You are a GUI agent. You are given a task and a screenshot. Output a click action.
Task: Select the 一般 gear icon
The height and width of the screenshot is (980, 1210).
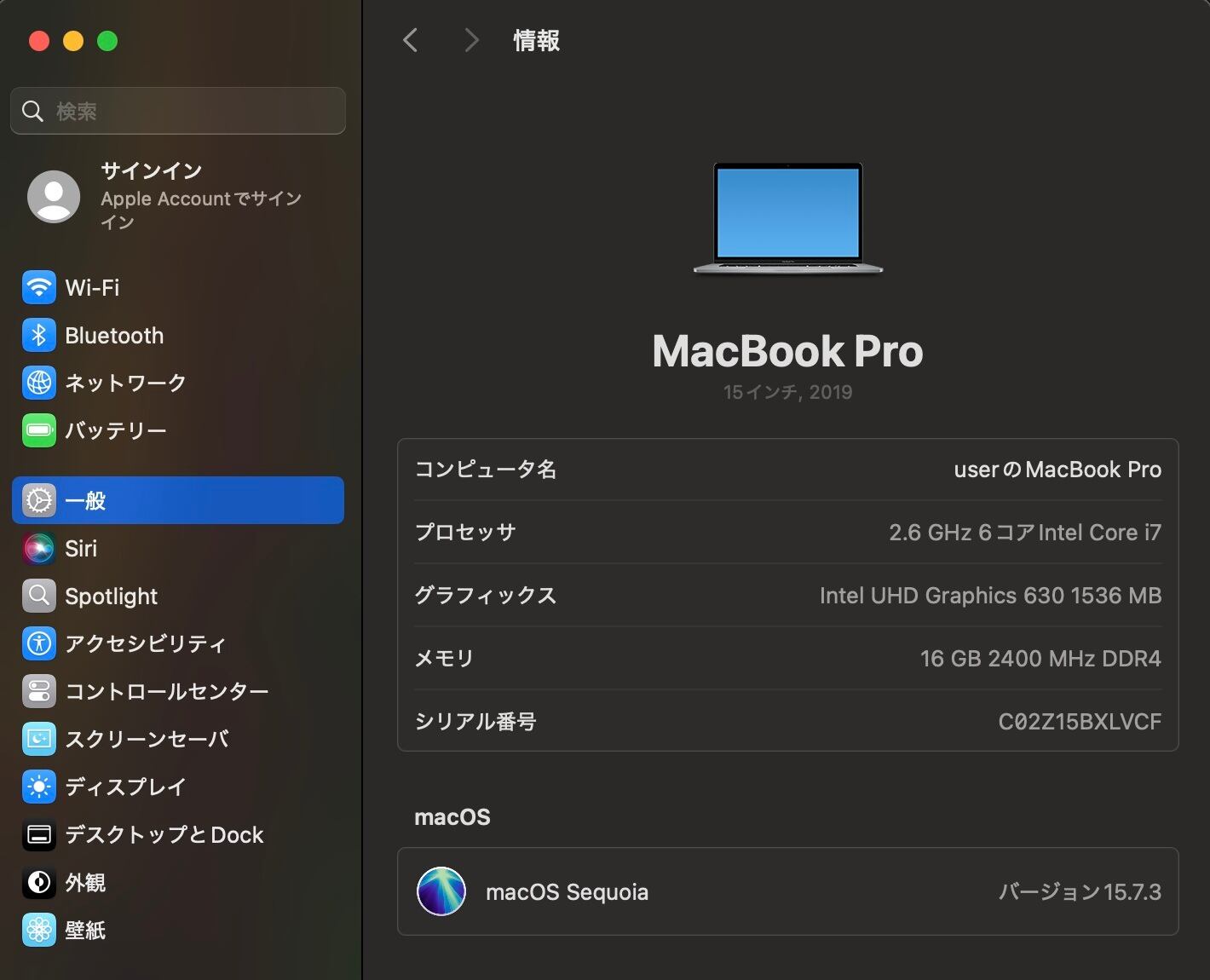[x=39, y=500]
